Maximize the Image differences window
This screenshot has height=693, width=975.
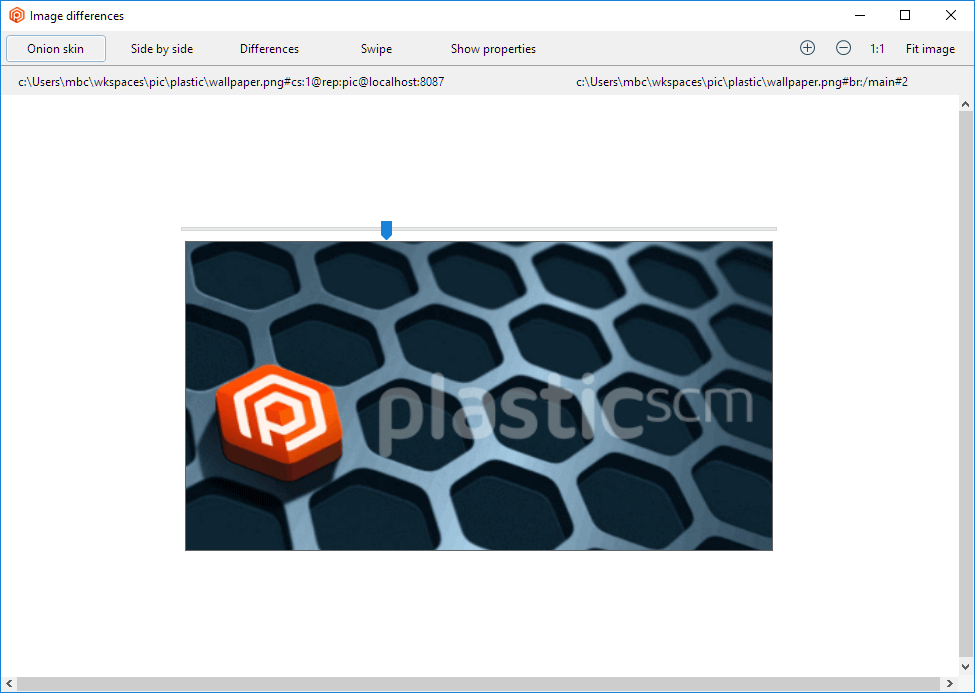pos(905,16)
